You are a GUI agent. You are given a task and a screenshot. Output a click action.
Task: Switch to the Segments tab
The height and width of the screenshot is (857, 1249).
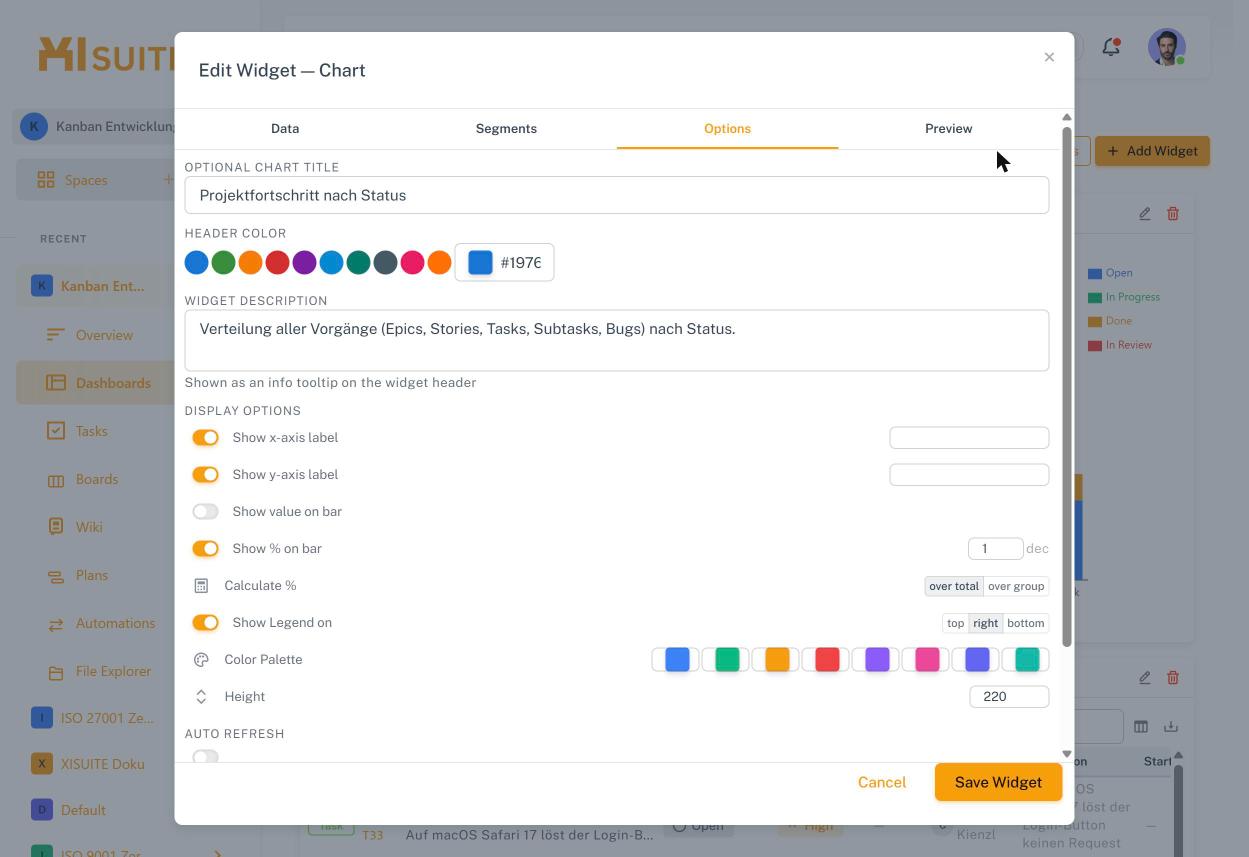point(506,128)
